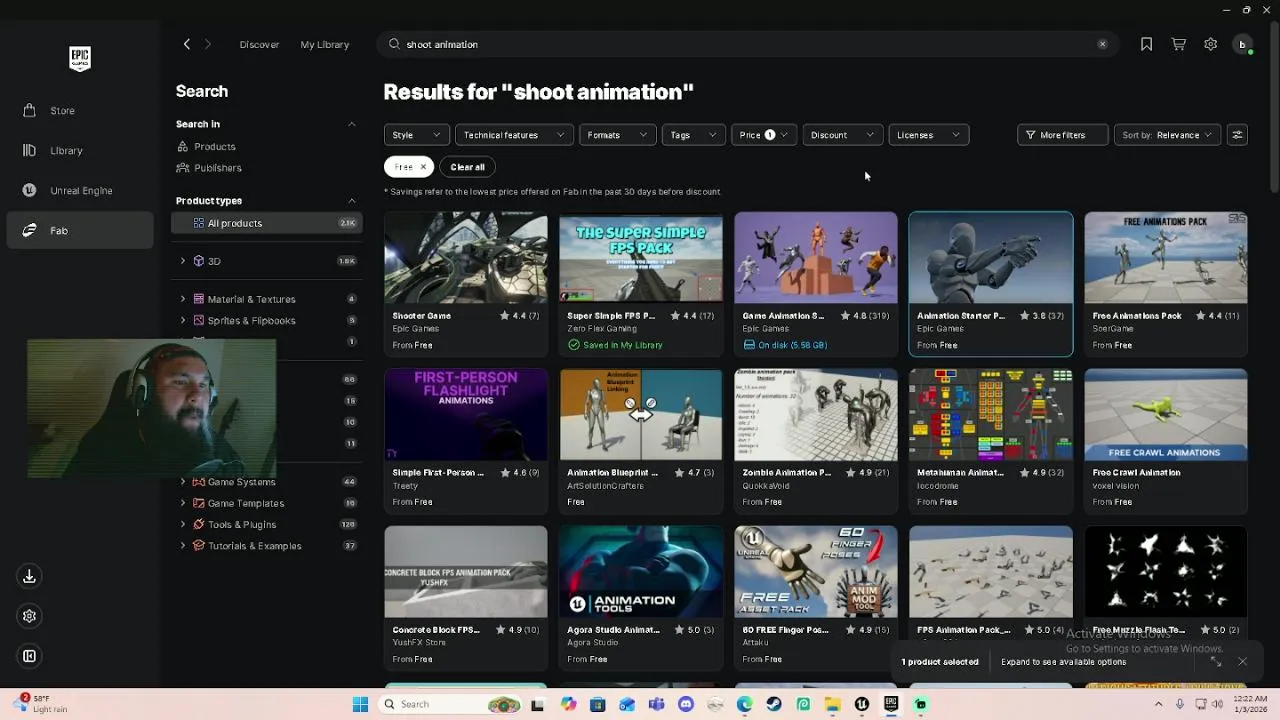Viewport: 1280px width, 720px height.
Task: Click publisher ArtSolutionCrafters
Action: (x=605, y=486)
